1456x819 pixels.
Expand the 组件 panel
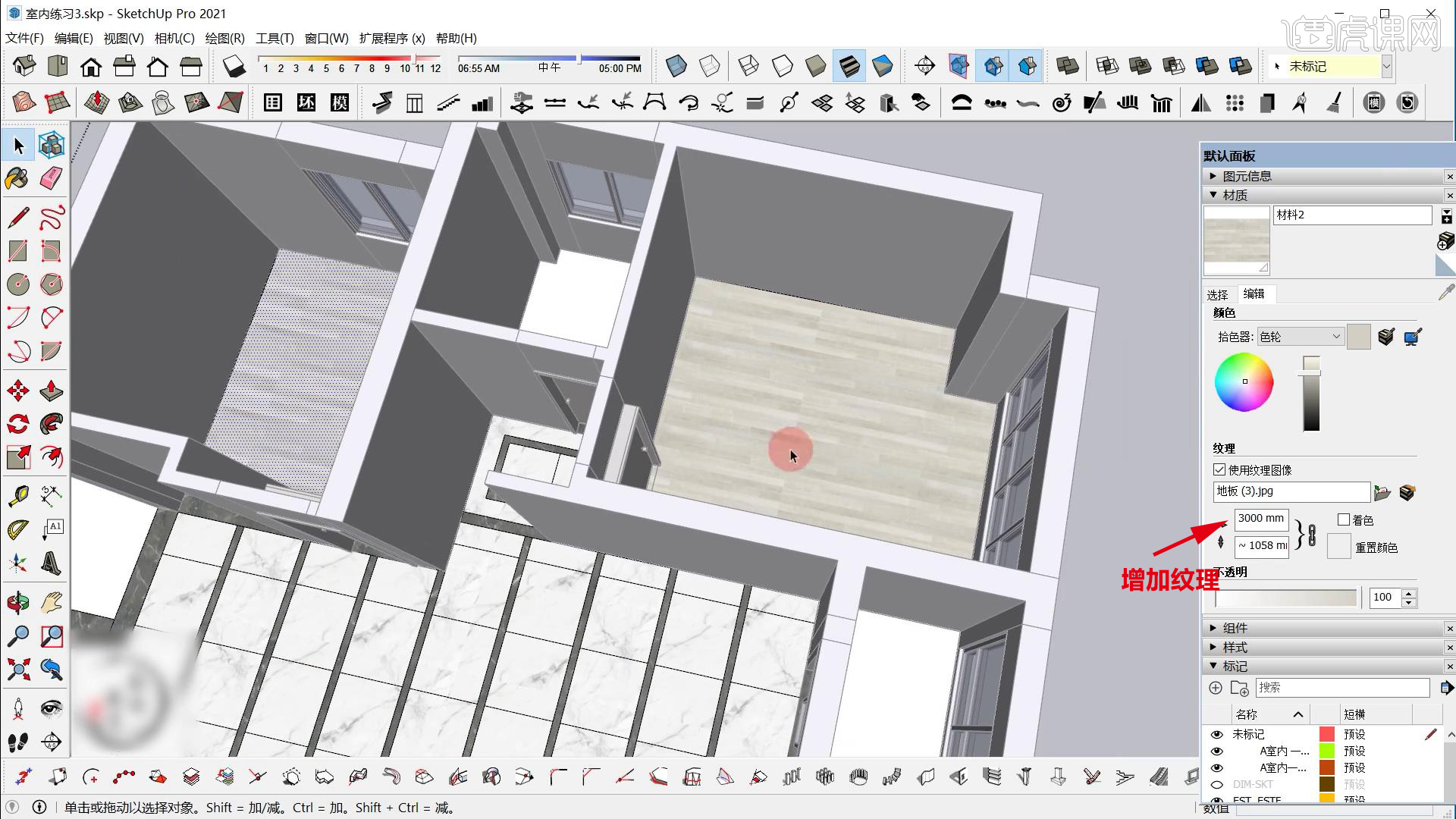(1213, 628)
